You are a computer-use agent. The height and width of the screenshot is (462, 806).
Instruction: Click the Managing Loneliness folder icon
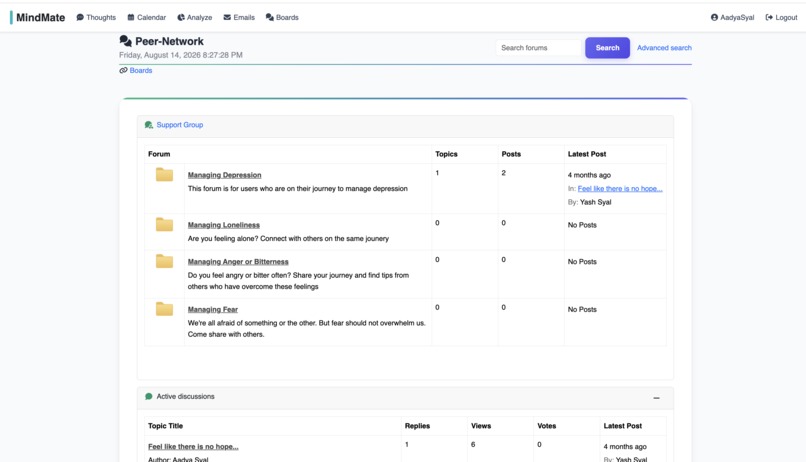pos(164,225)
